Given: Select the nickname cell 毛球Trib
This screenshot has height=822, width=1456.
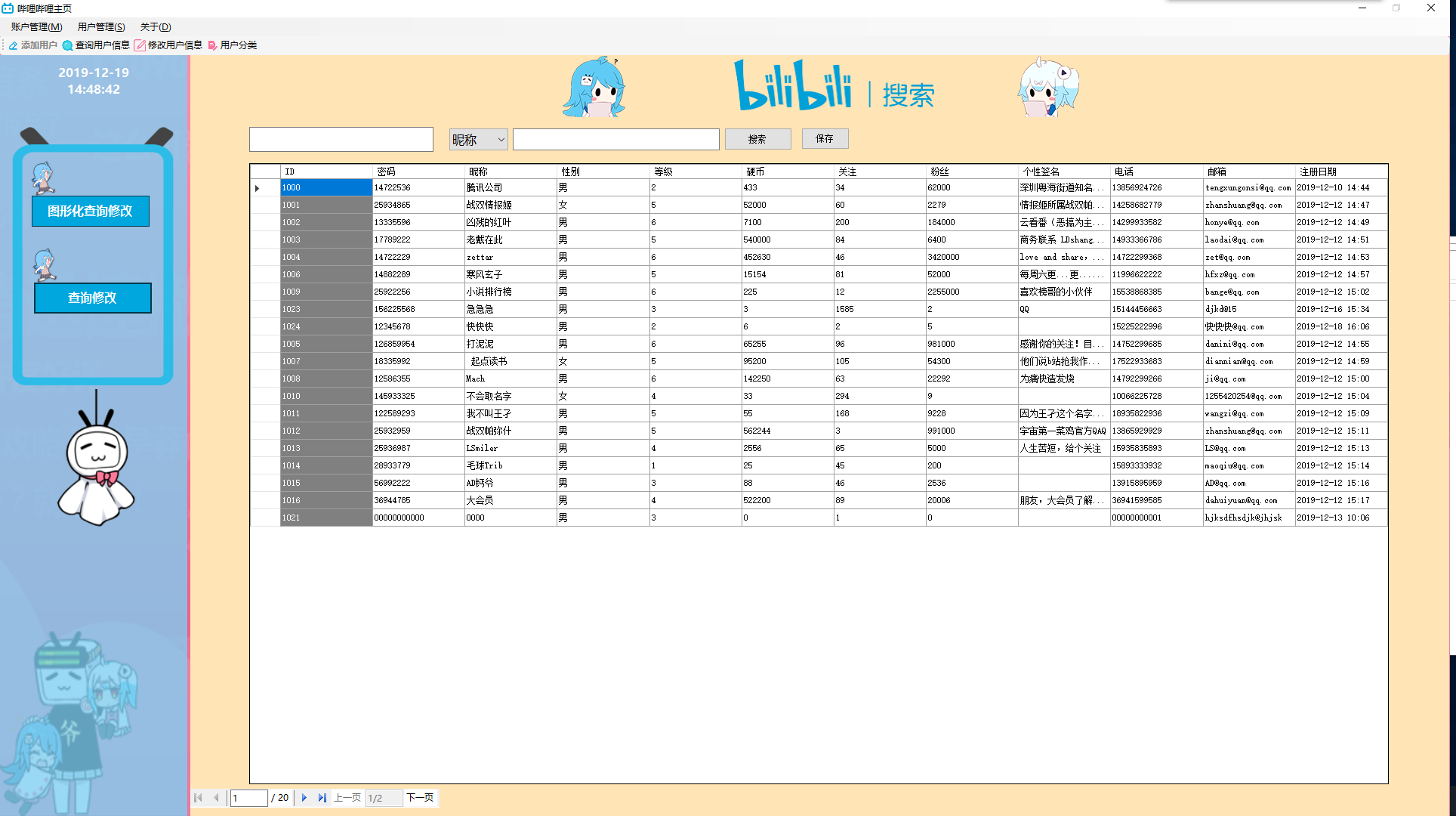Looking at the screenshot, I should 511,465.
